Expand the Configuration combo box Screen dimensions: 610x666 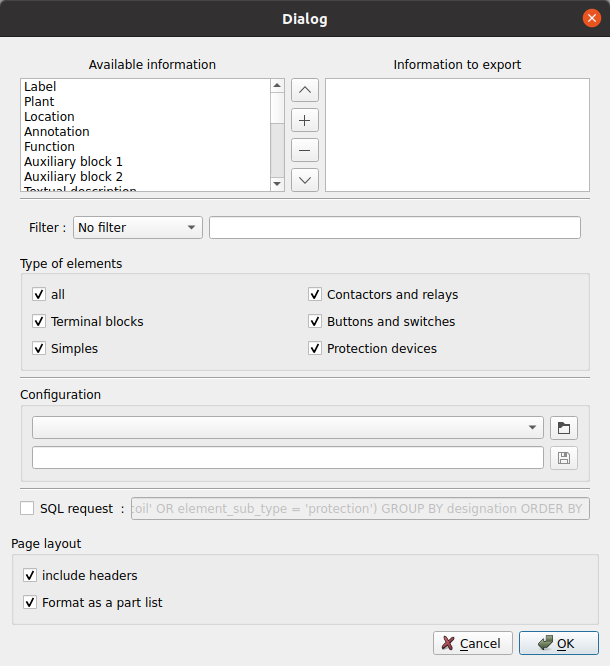pos(288,428)
